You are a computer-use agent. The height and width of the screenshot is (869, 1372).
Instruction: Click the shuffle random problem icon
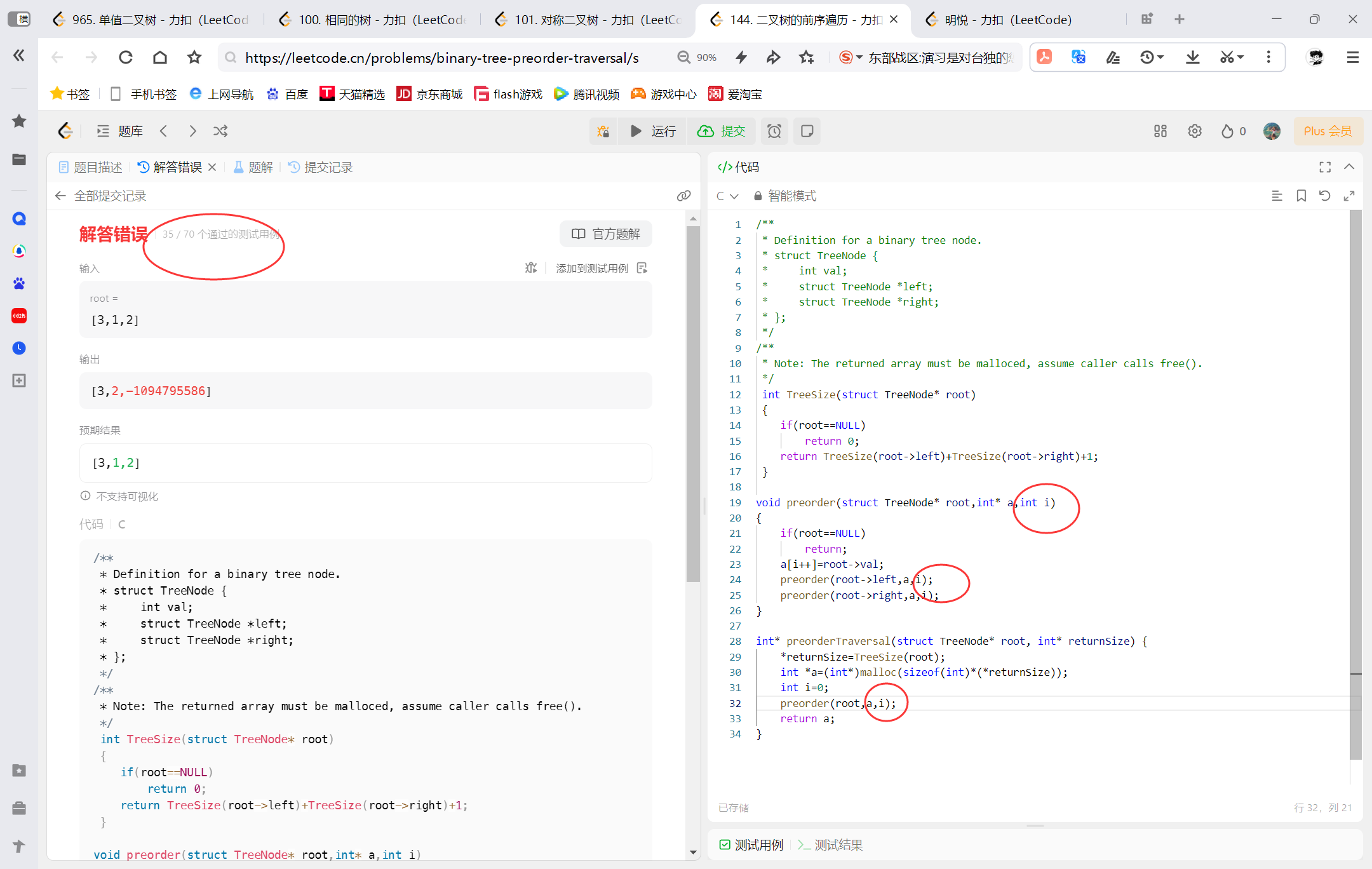click(220, 131)
